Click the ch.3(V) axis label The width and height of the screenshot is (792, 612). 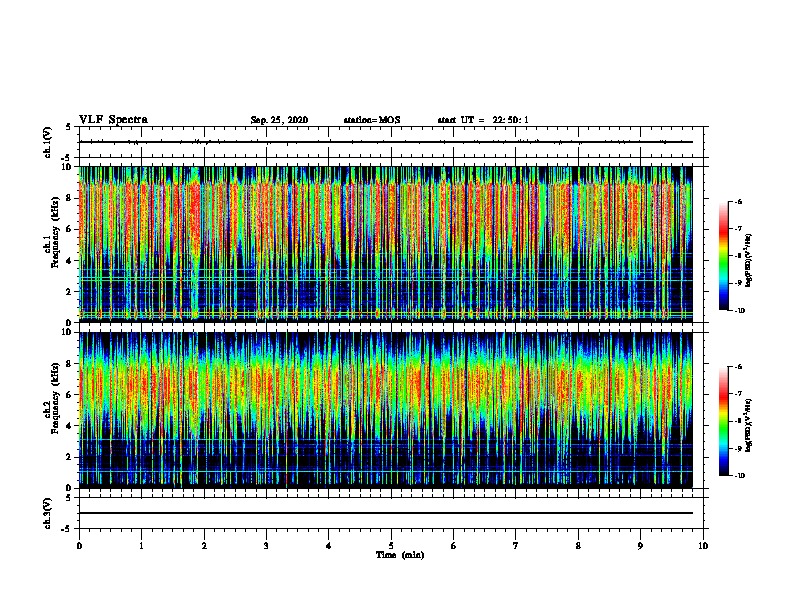coord(48,513)
